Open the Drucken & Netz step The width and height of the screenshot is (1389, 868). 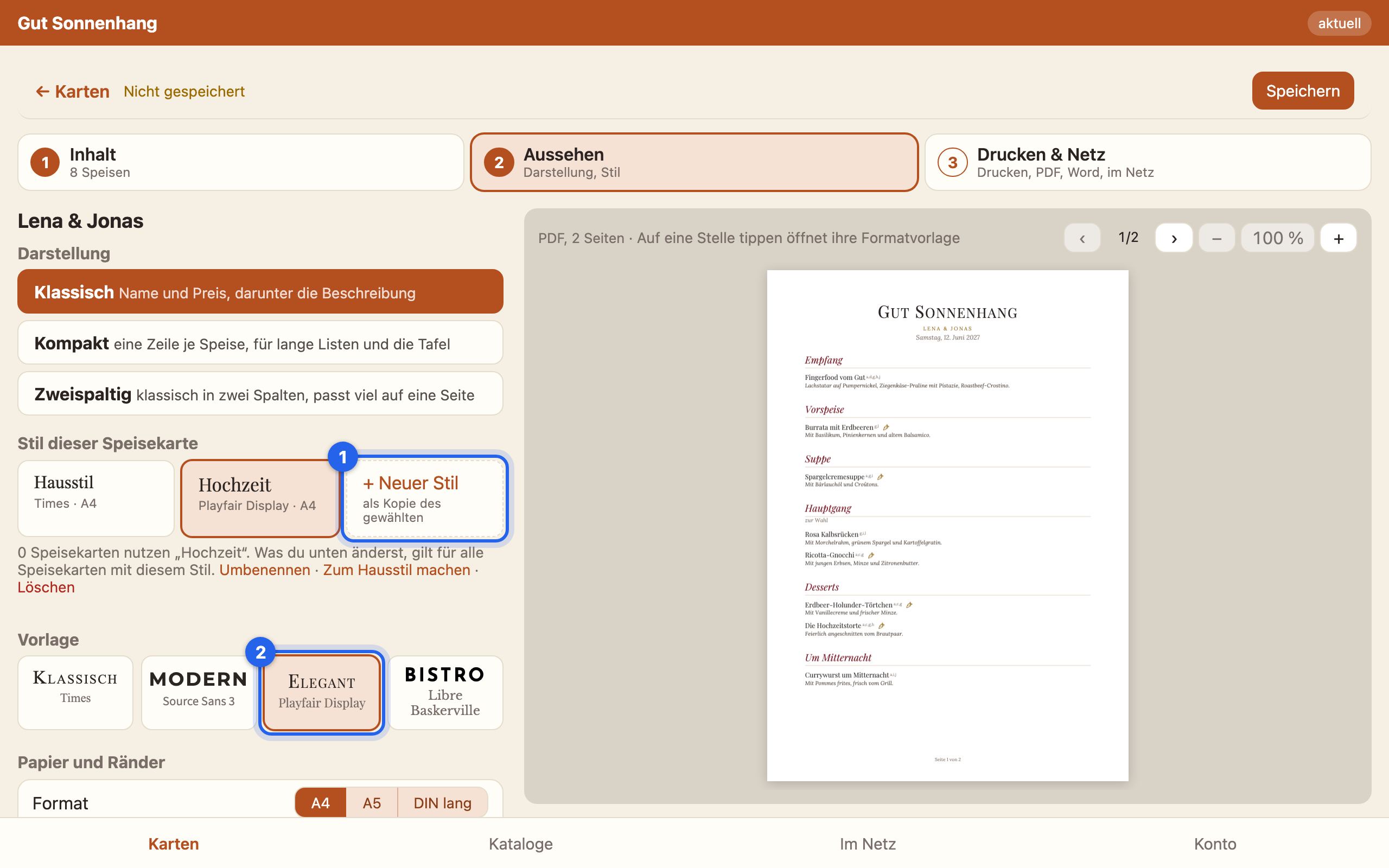coord(1148,162)
